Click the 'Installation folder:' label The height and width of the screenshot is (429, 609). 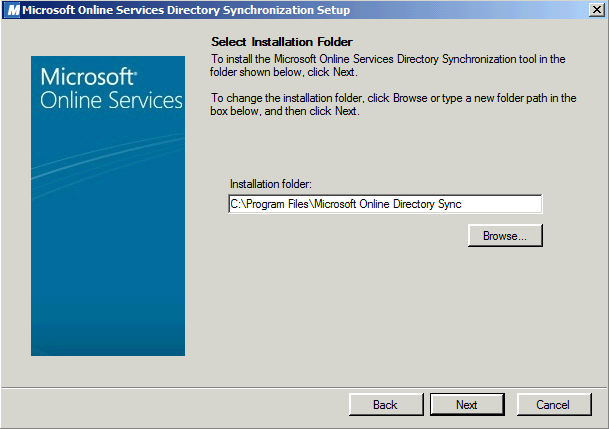[x=271, y=184]
